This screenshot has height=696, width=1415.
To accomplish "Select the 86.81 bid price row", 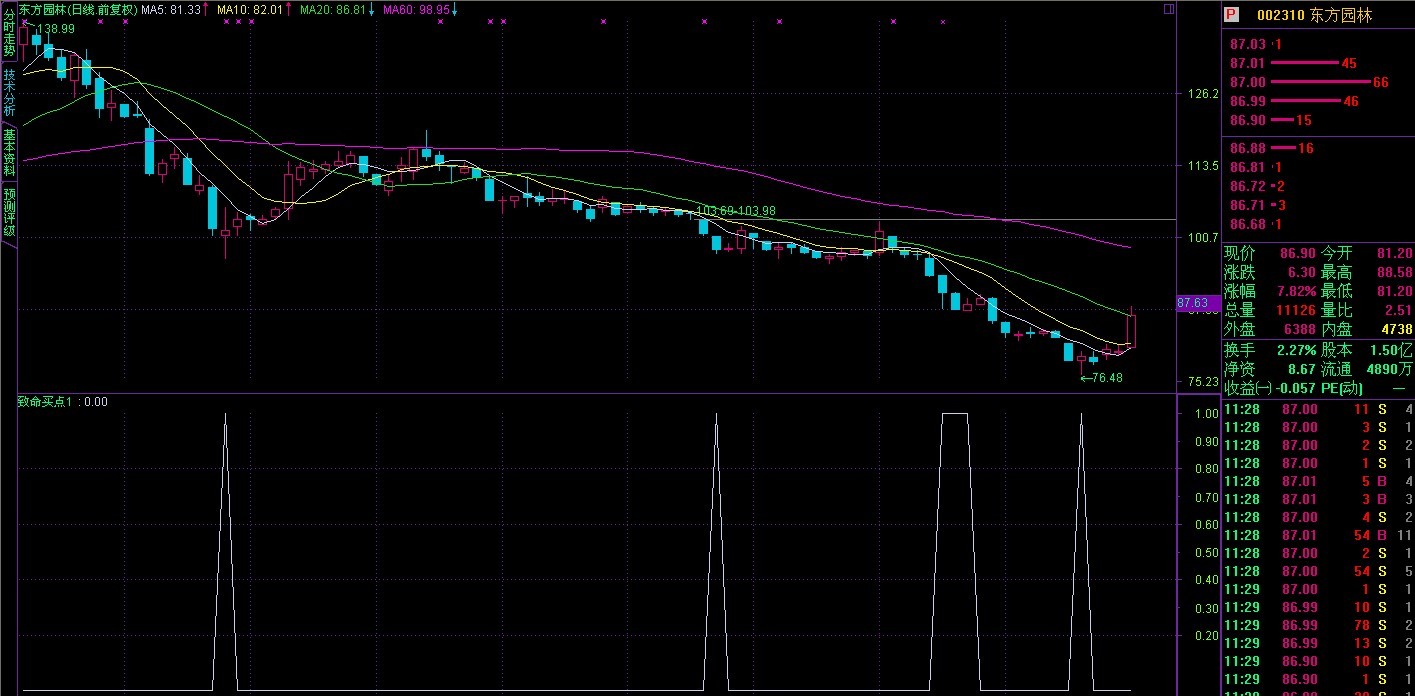I will pyautogui.click(x=1318, y=167).
